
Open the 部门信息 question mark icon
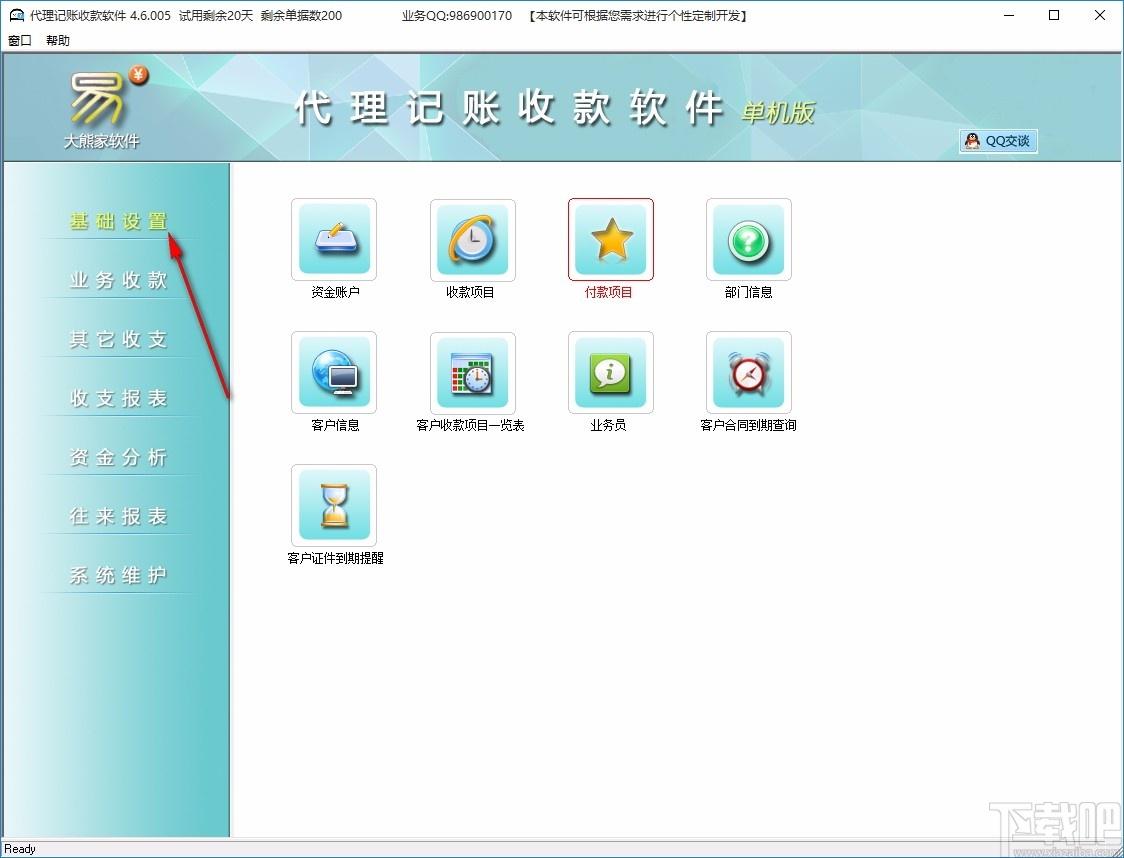click(x=749, y=239)
